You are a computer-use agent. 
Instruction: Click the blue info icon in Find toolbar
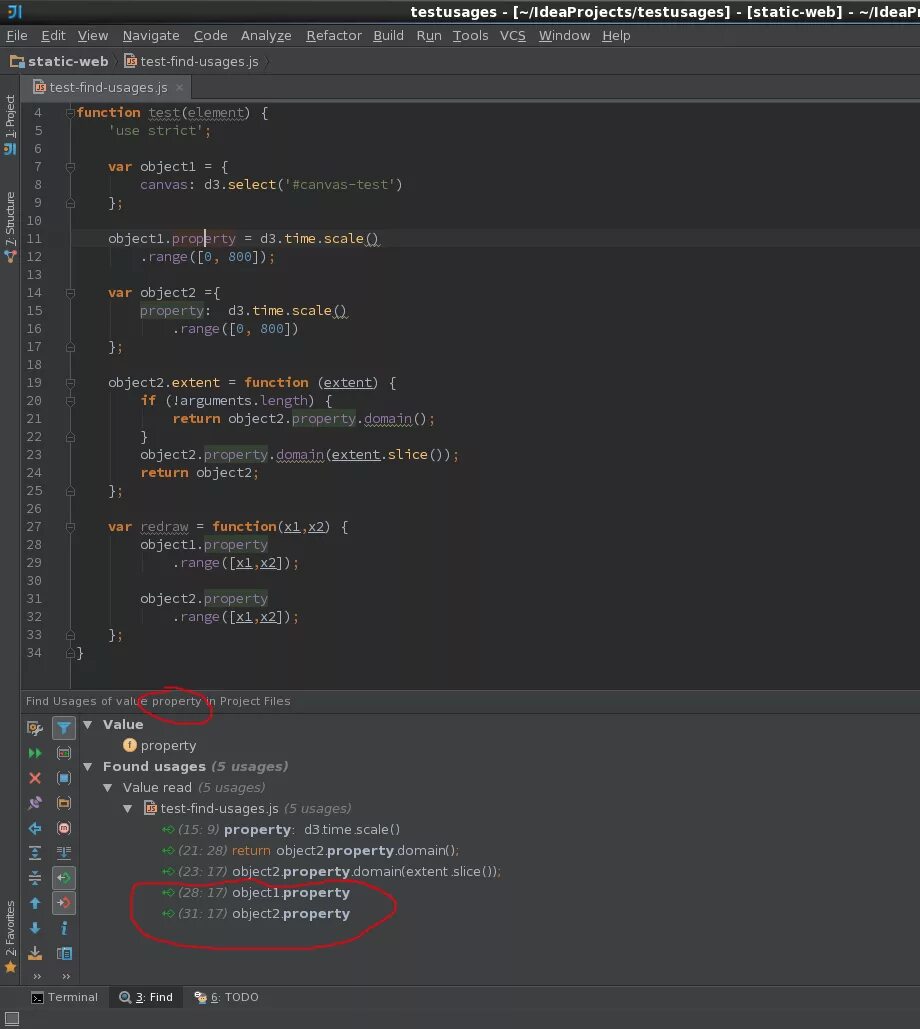click(64, 928)
